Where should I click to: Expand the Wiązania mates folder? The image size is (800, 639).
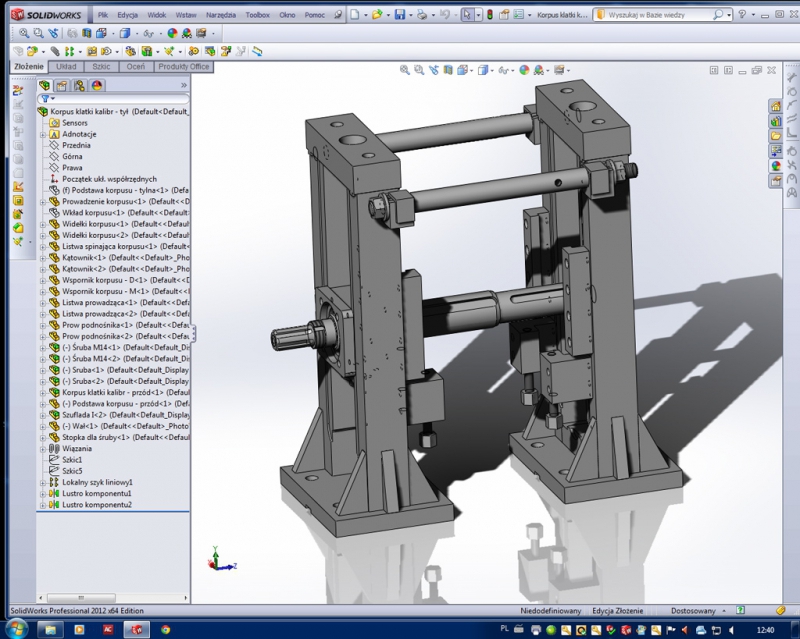42,449
